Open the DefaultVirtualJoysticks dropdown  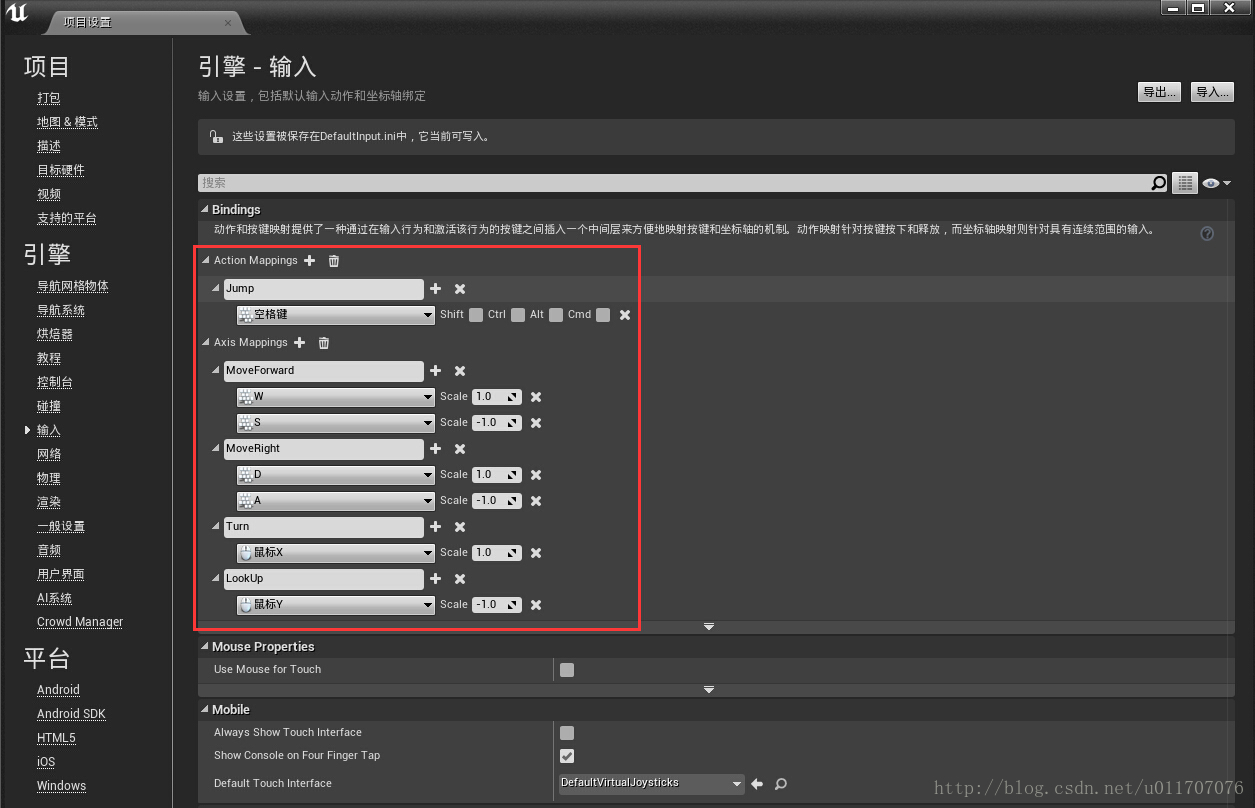(x=651, y=784)
